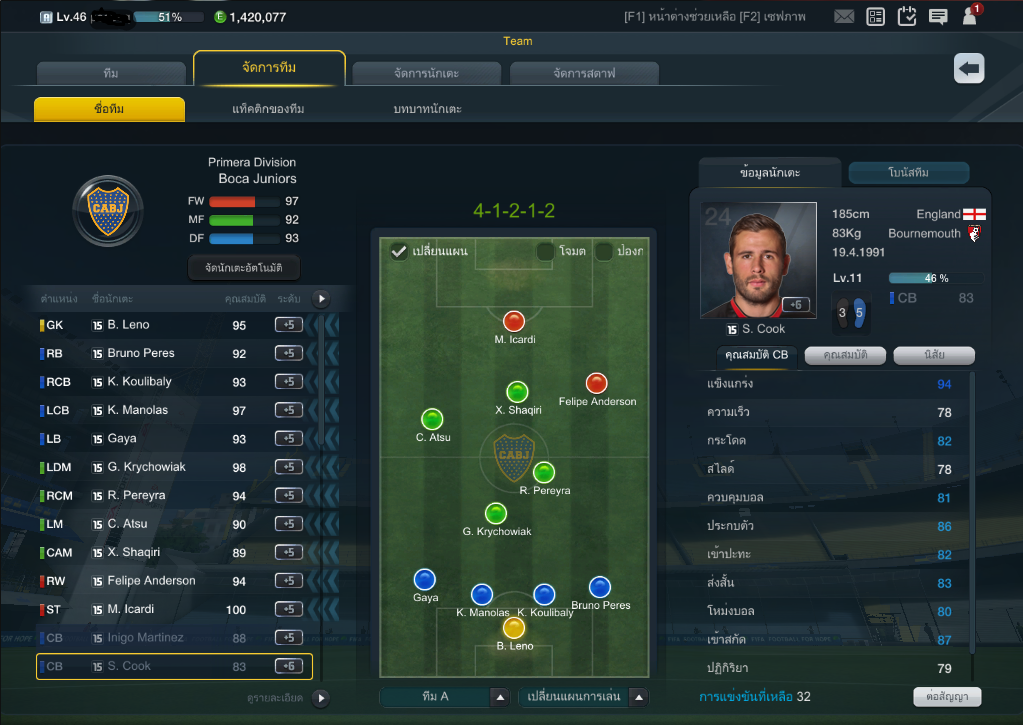This screenshot has height=725, width=1023.
Task: Select M. Icardi player marker on pitch
Action: [514, 322]
